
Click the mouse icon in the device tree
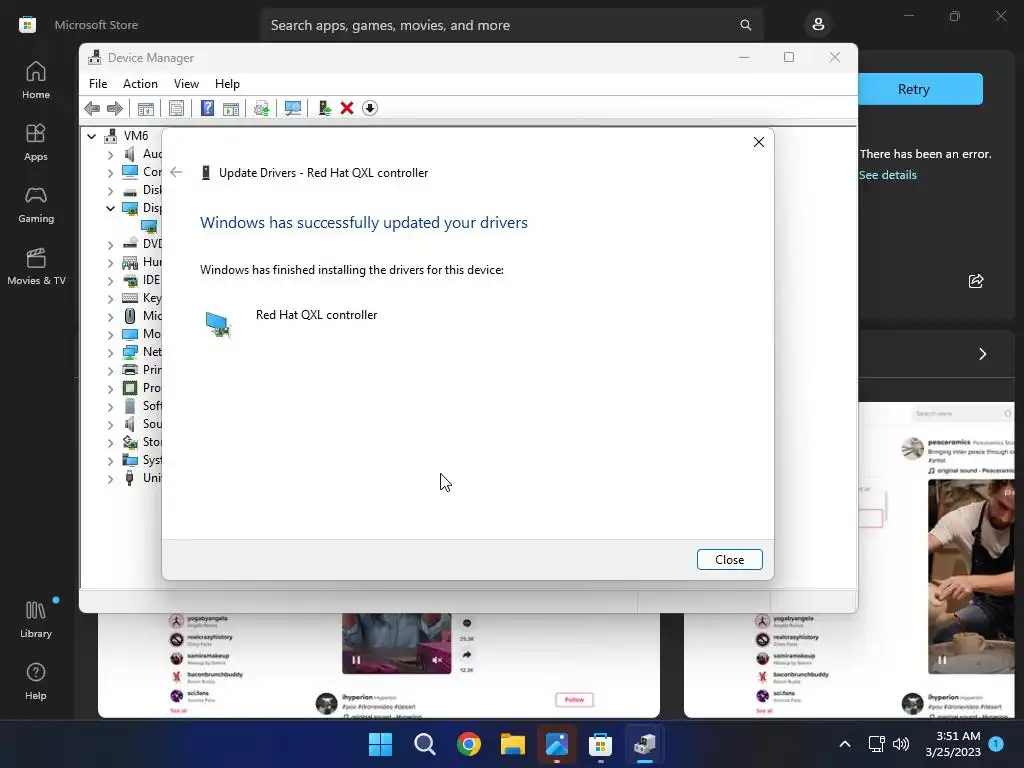pyautogui.click(x=130, y=316)
